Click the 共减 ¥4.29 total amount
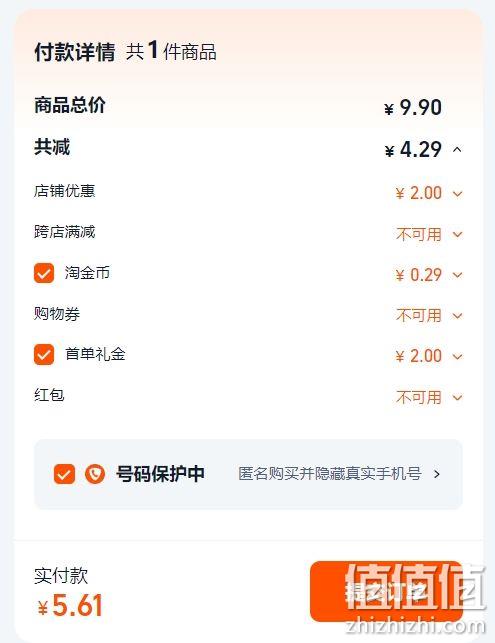This screenshot has width=495, height=643. tap(413, 149)
